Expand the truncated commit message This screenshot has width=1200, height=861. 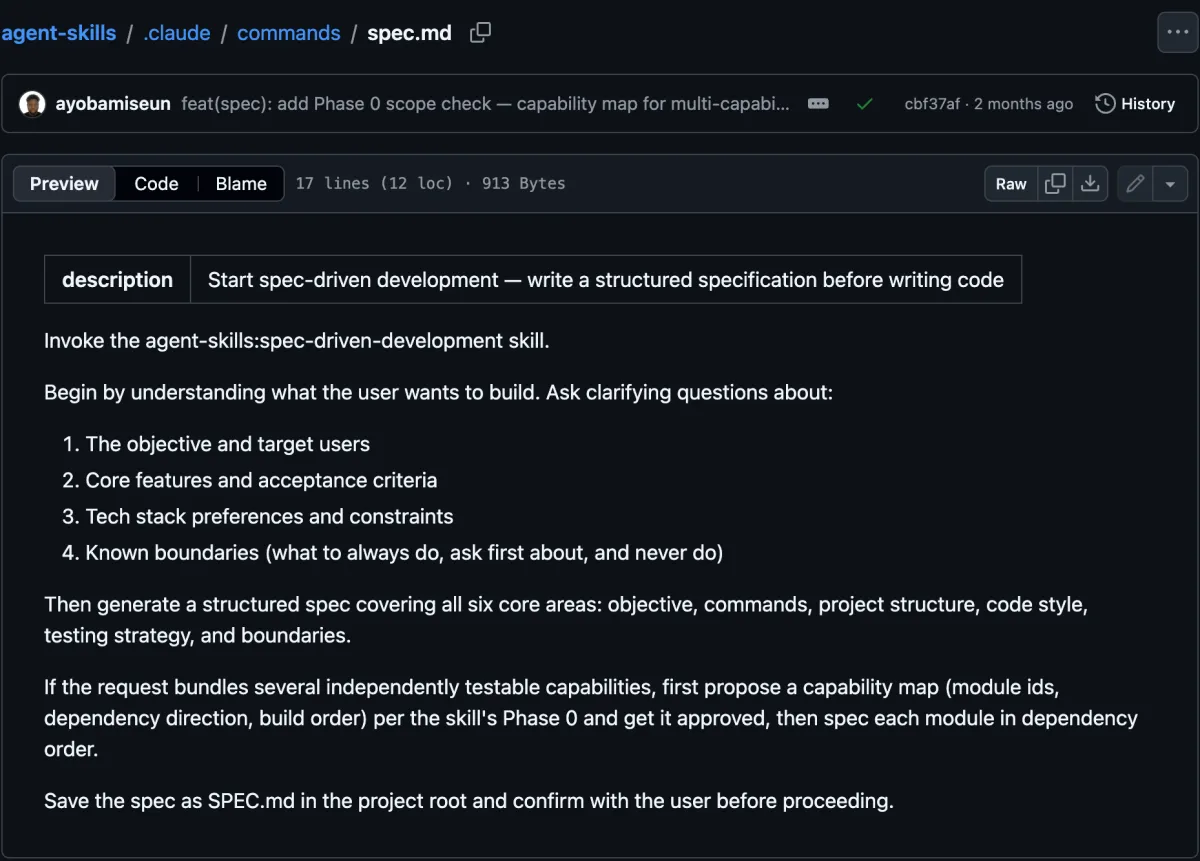[818, 104]
